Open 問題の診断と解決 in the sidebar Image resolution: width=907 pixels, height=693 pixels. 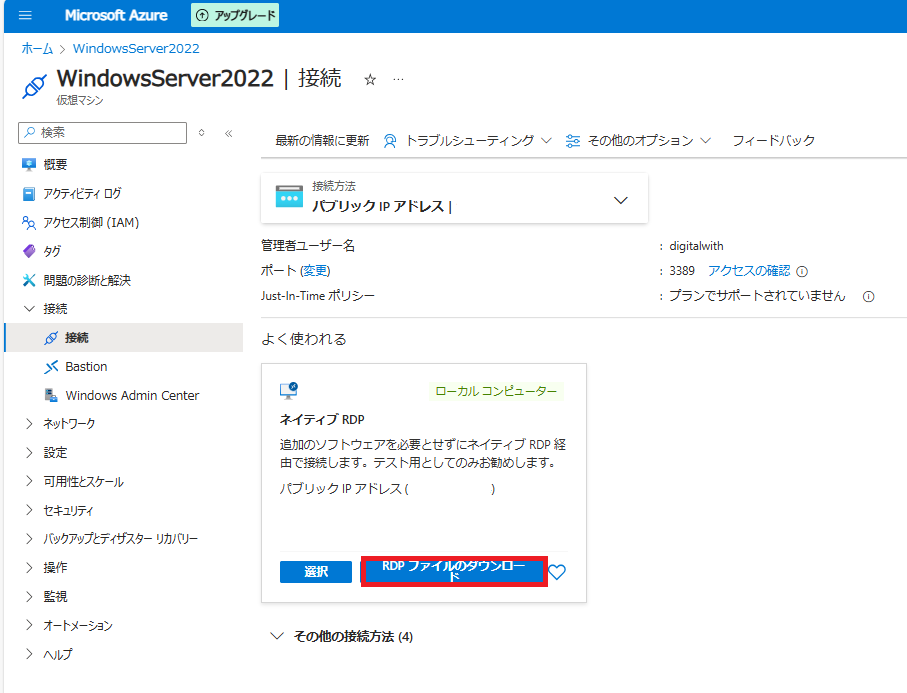coord(87,281)
